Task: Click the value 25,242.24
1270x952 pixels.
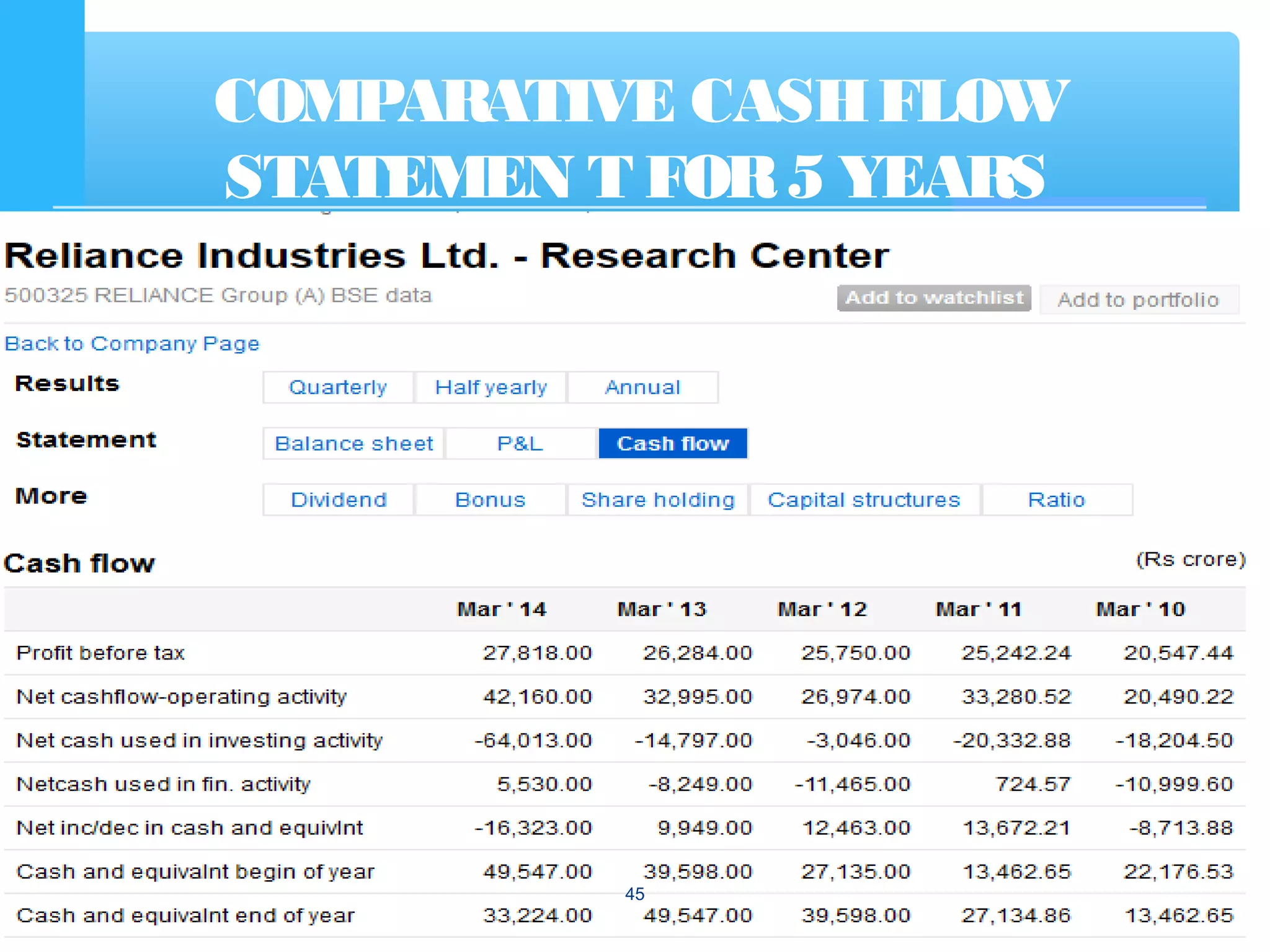Action: (1016, 653)
